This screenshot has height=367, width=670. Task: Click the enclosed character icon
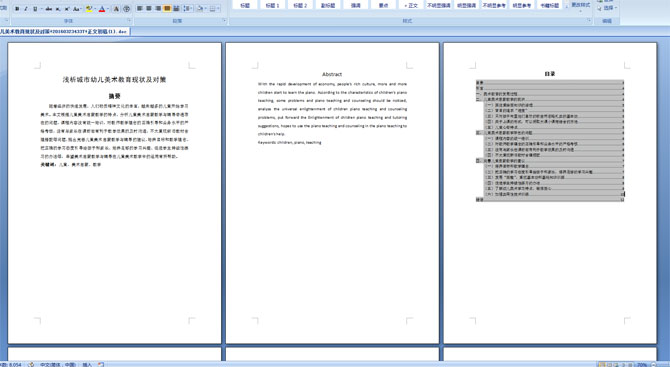coord(126,9)
